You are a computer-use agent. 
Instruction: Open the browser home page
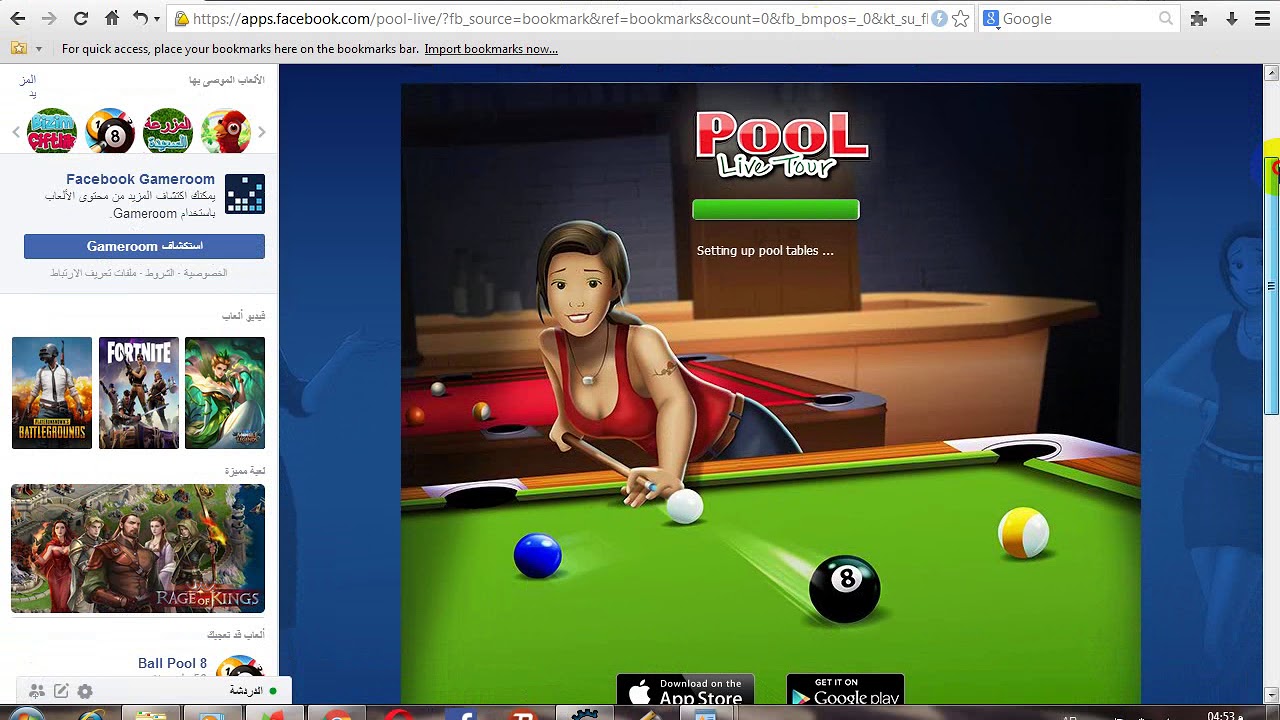tap(112, 18)
